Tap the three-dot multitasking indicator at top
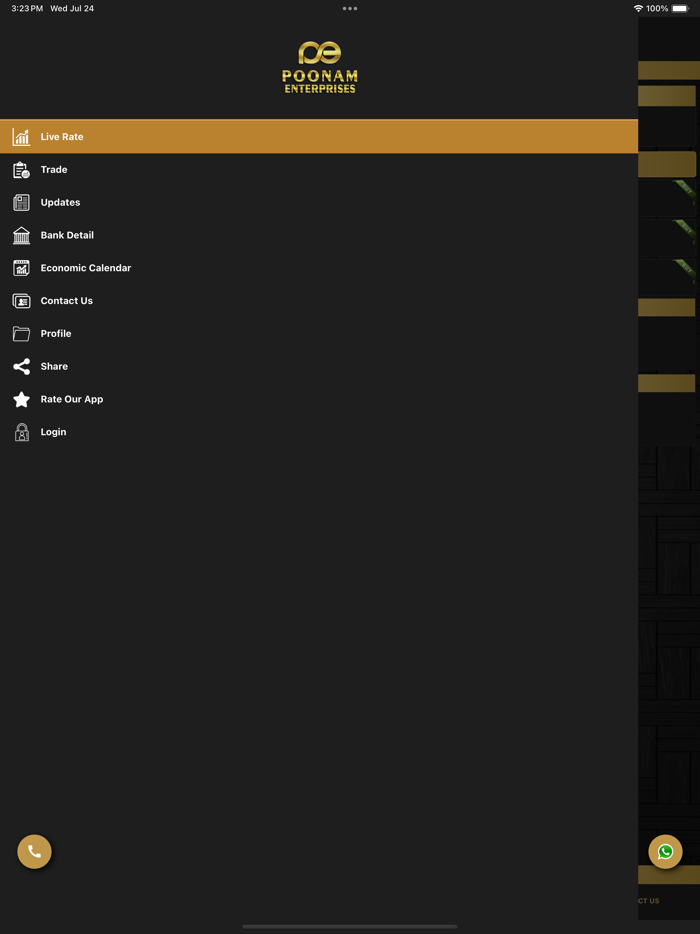 point(350,8)
